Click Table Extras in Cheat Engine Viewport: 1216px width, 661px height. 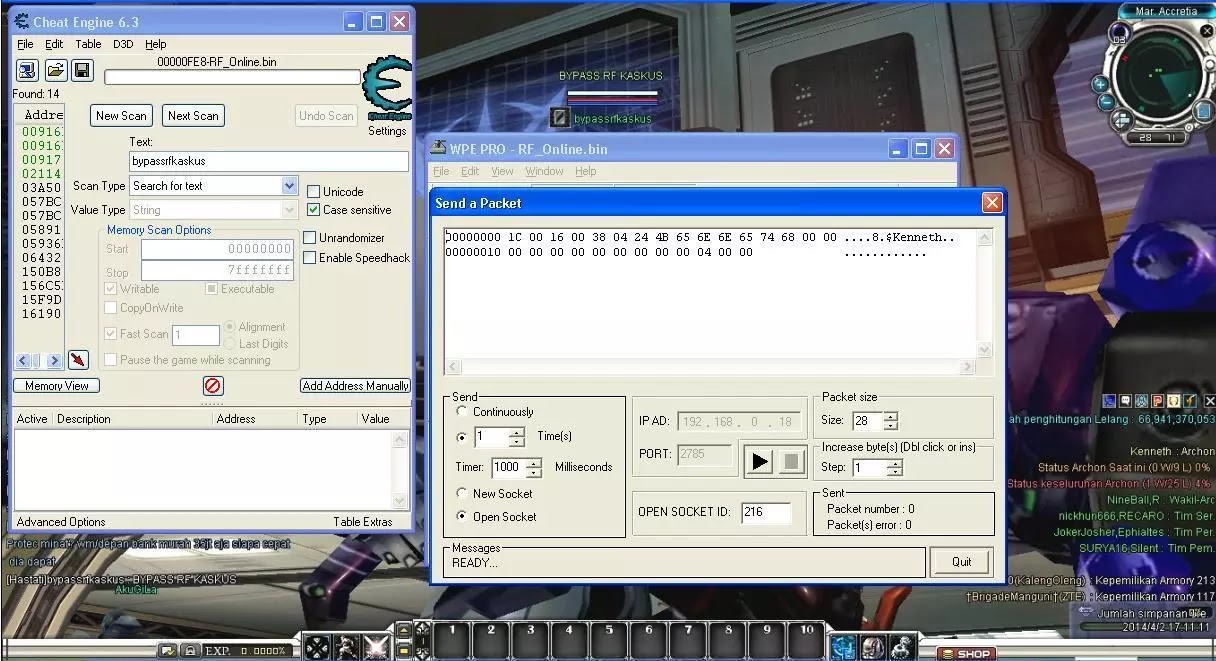click(x=363, y=522)
